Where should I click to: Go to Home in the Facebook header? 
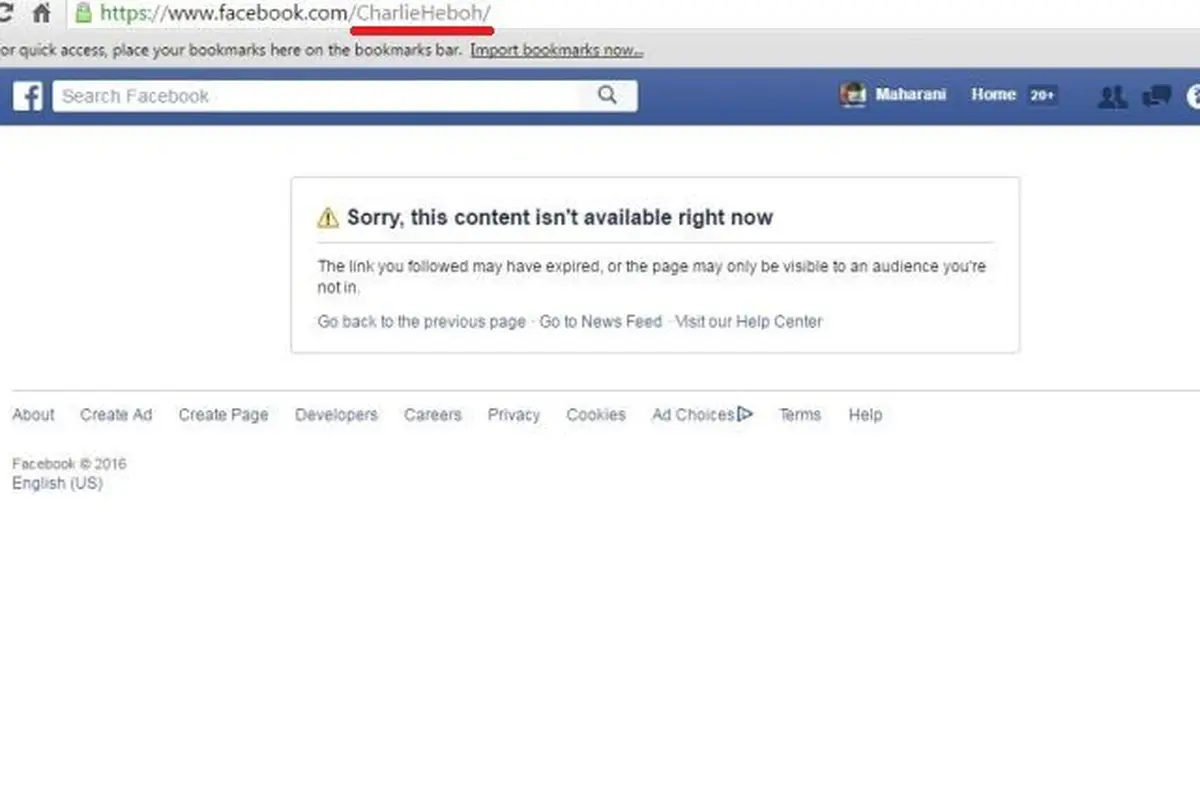[x=993, y=95]
